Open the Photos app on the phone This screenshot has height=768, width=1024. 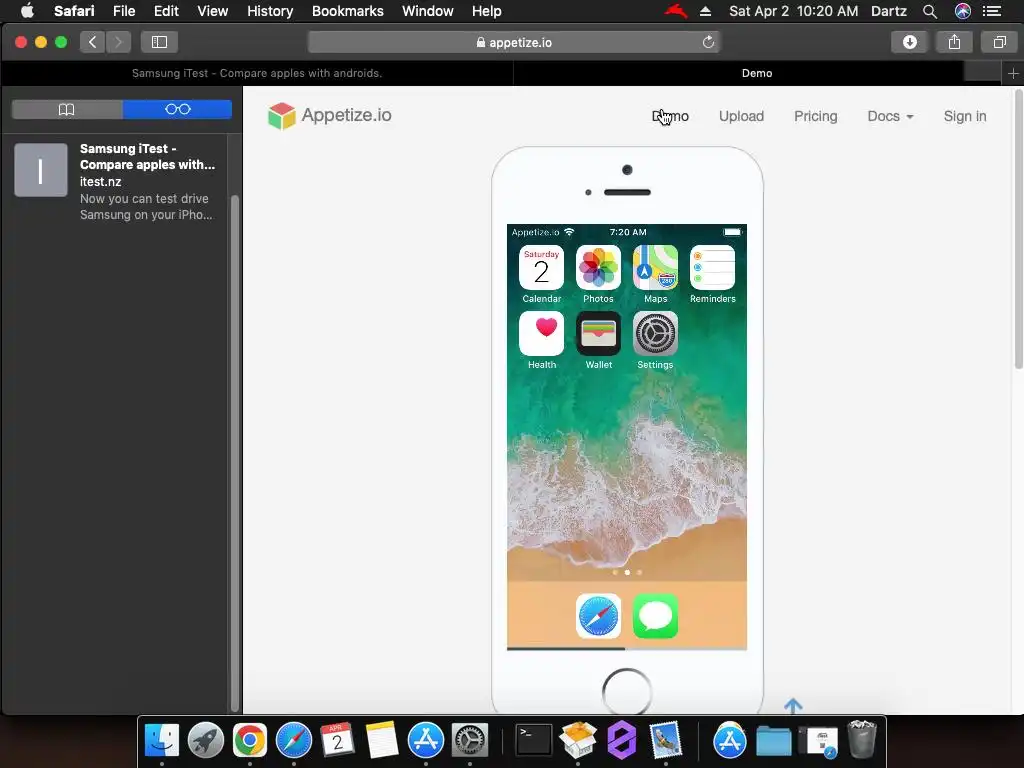tap(598, 268)
